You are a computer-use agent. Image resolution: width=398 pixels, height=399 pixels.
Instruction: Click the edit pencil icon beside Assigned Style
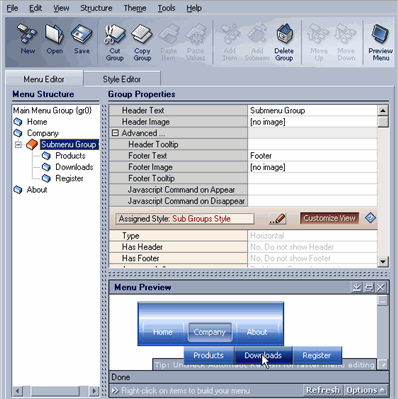click(277, 219)
